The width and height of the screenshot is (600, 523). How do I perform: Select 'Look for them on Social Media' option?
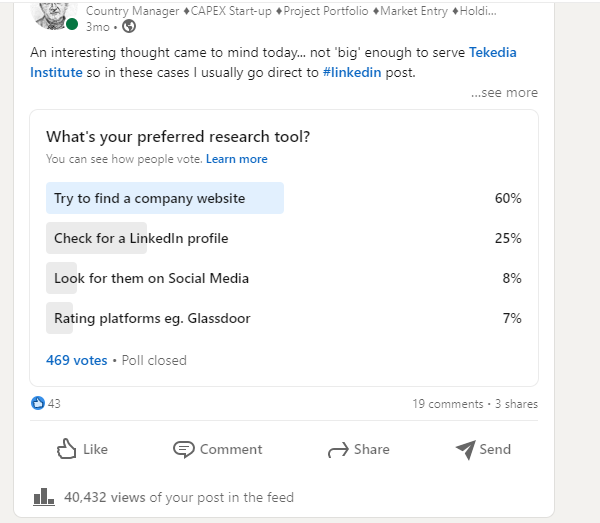(x=151, y=278)
